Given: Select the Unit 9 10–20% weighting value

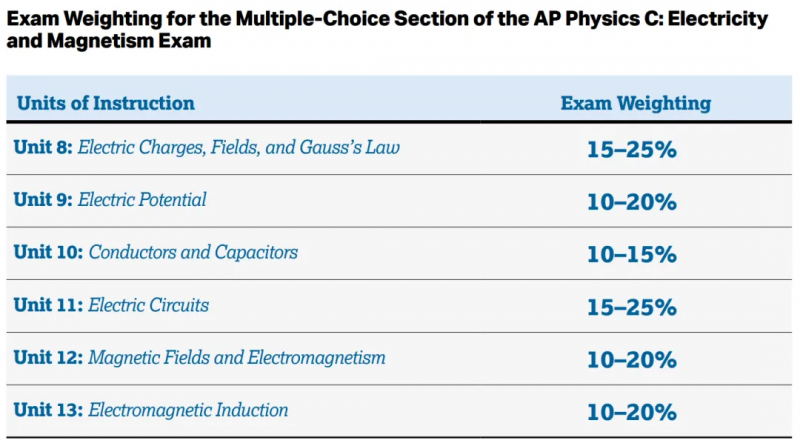Looking at the screenshot, I should [632, 202].
